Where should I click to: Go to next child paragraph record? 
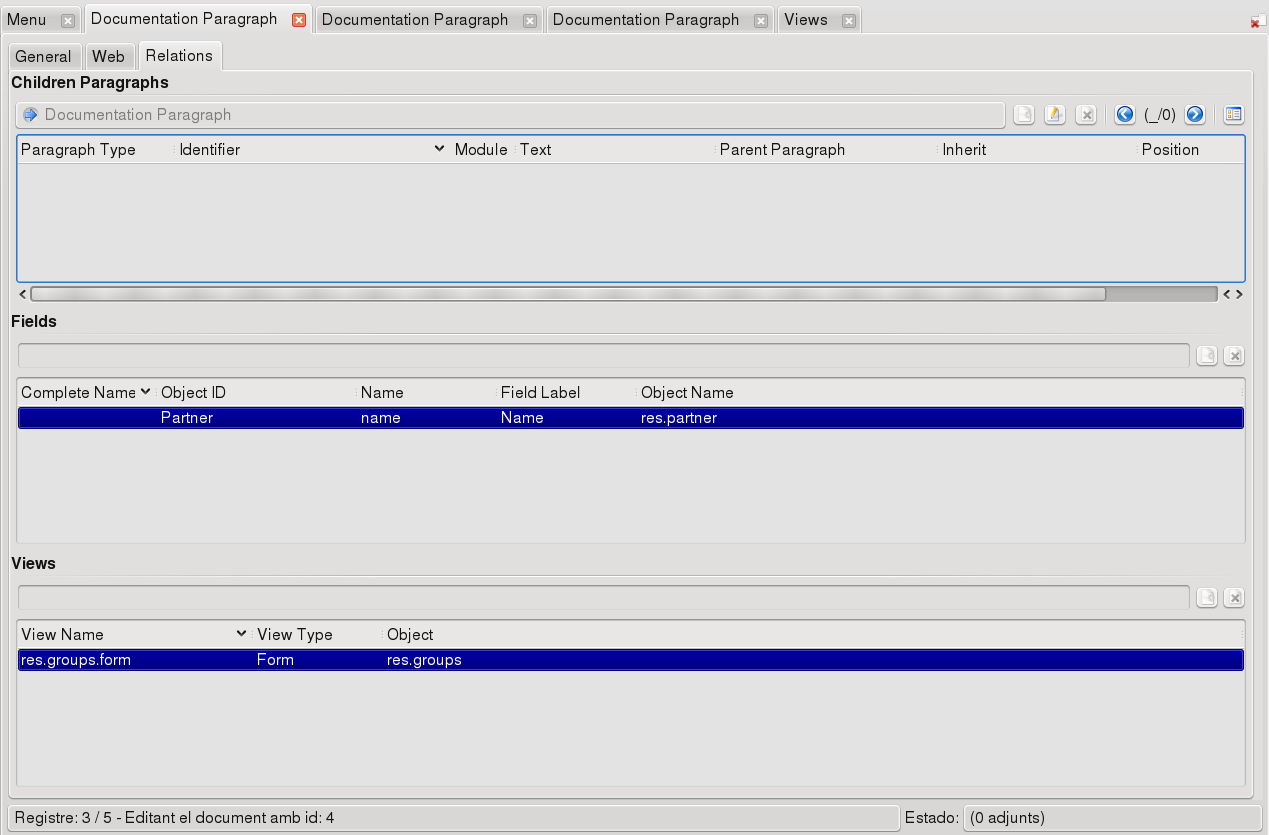tap(1194, 115)
